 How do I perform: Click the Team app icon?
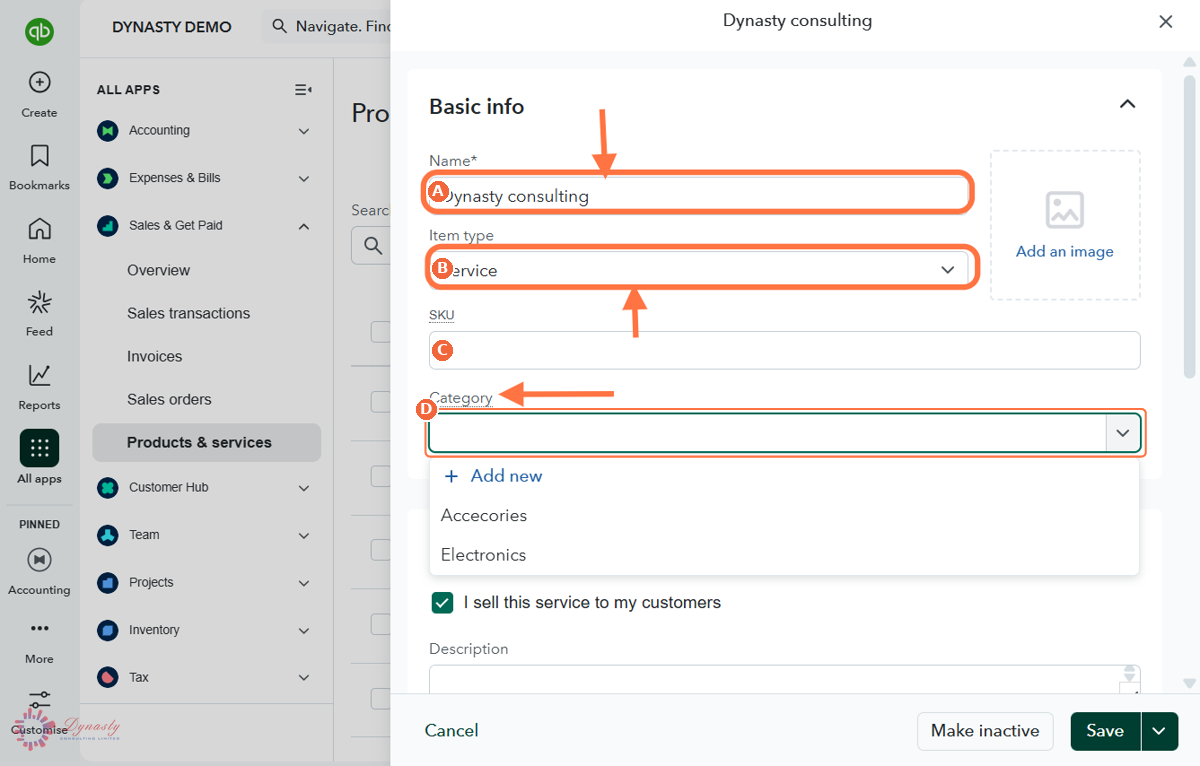pos(107,535)
